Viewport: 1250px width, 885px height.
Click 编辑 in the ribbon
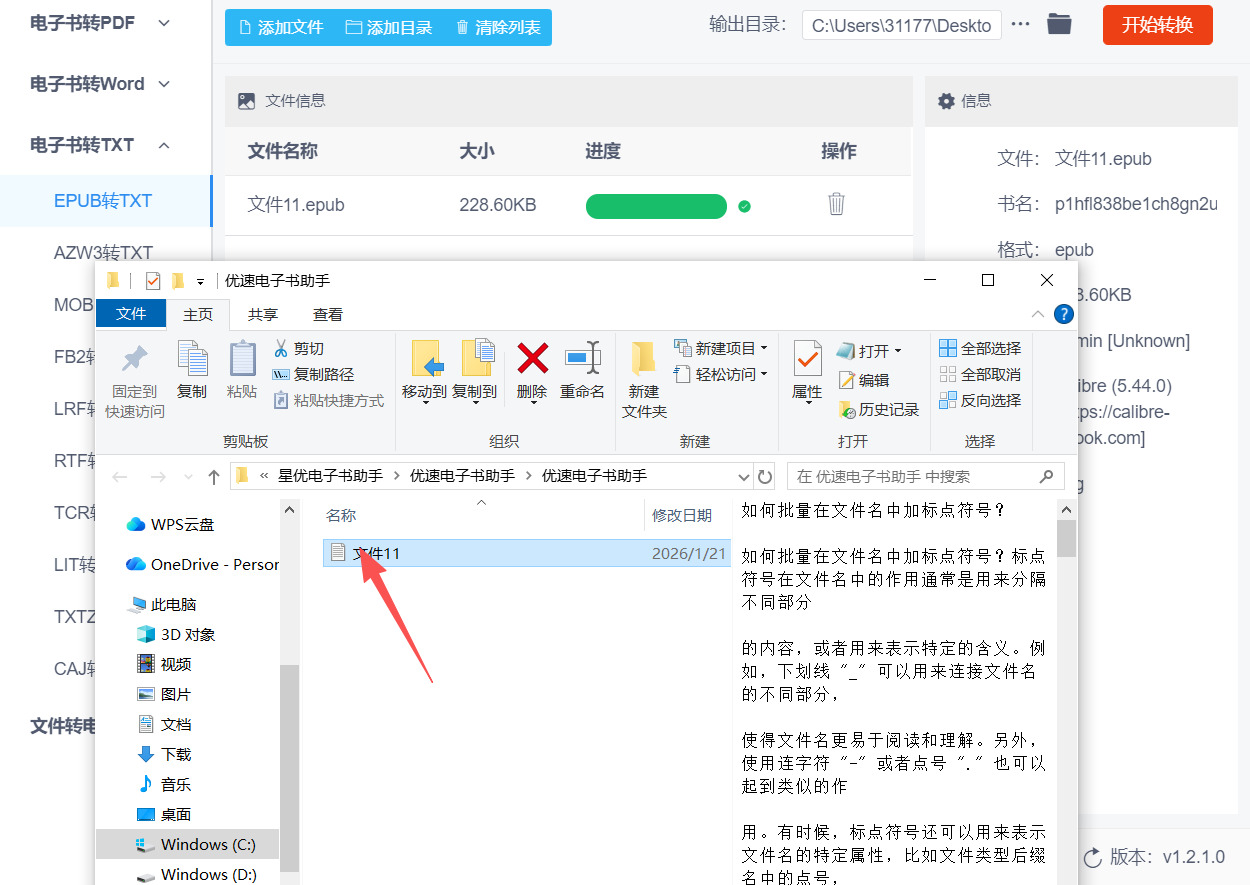click(x=865, y=379)
